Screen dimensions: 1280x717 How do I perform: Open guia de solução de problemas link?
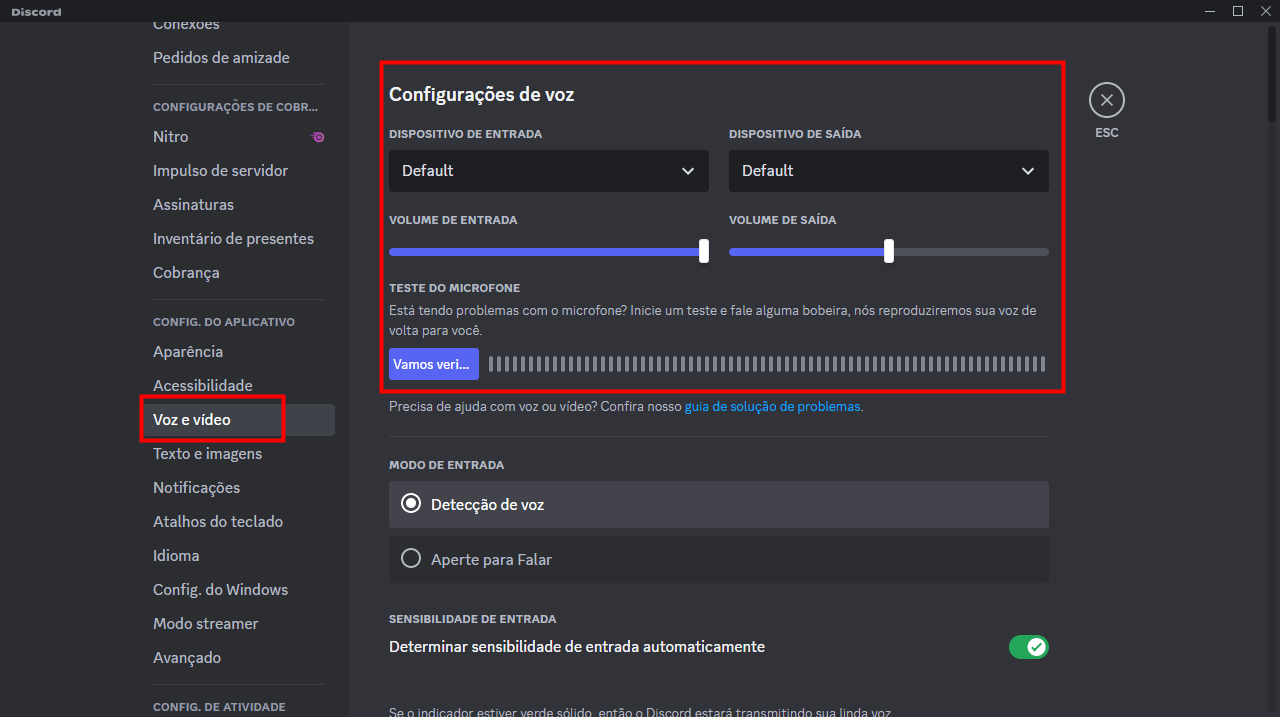pyautogui.click(x=772, y=407)
